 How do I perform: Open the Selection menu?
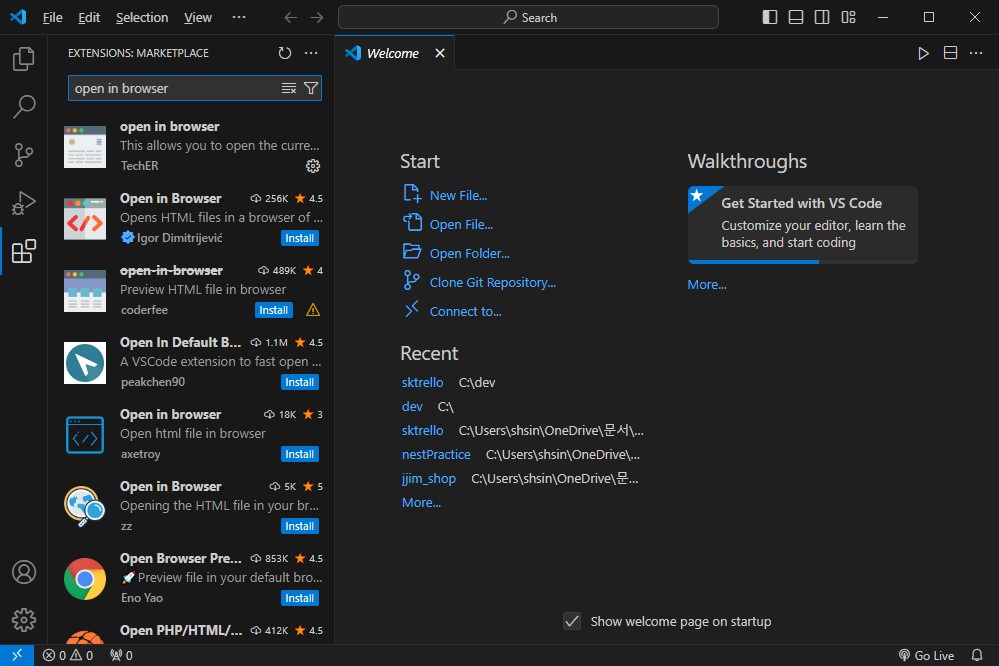[141, 17]
